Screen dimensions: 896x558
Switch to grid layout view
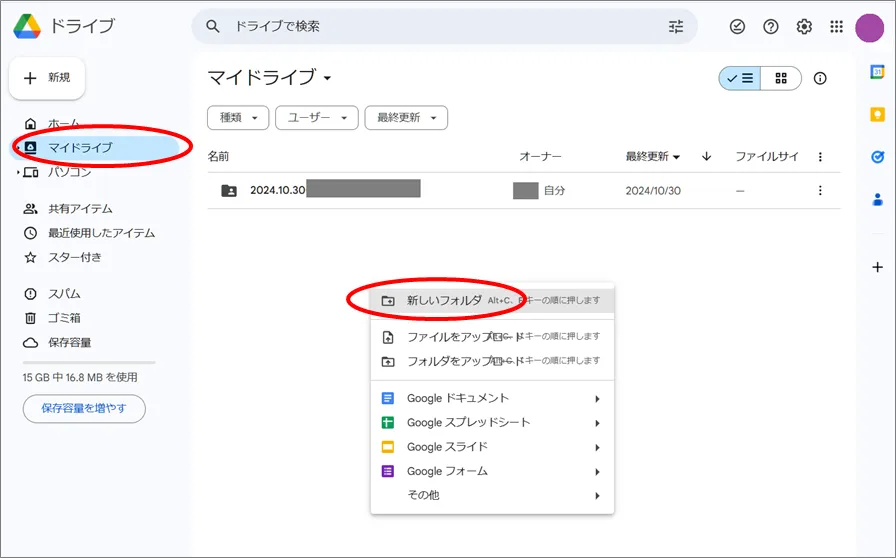781,78
